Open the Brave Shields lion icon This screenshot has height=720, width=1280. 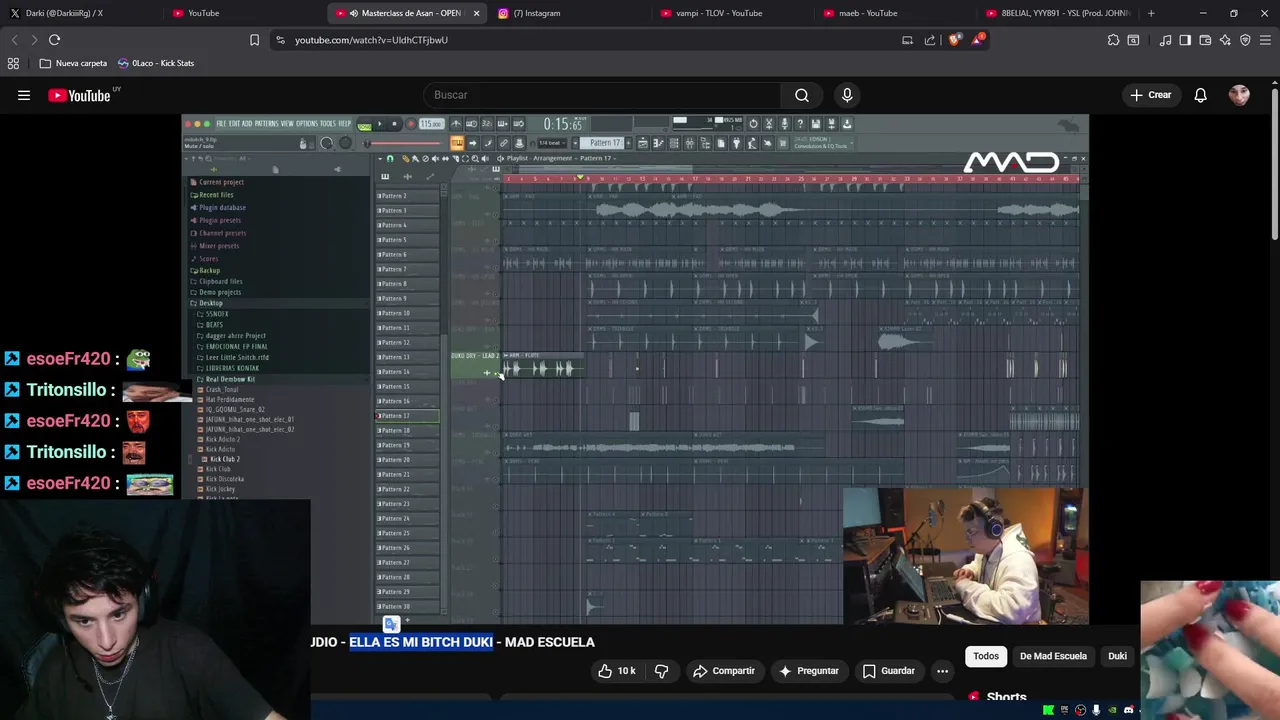(954, 40)
